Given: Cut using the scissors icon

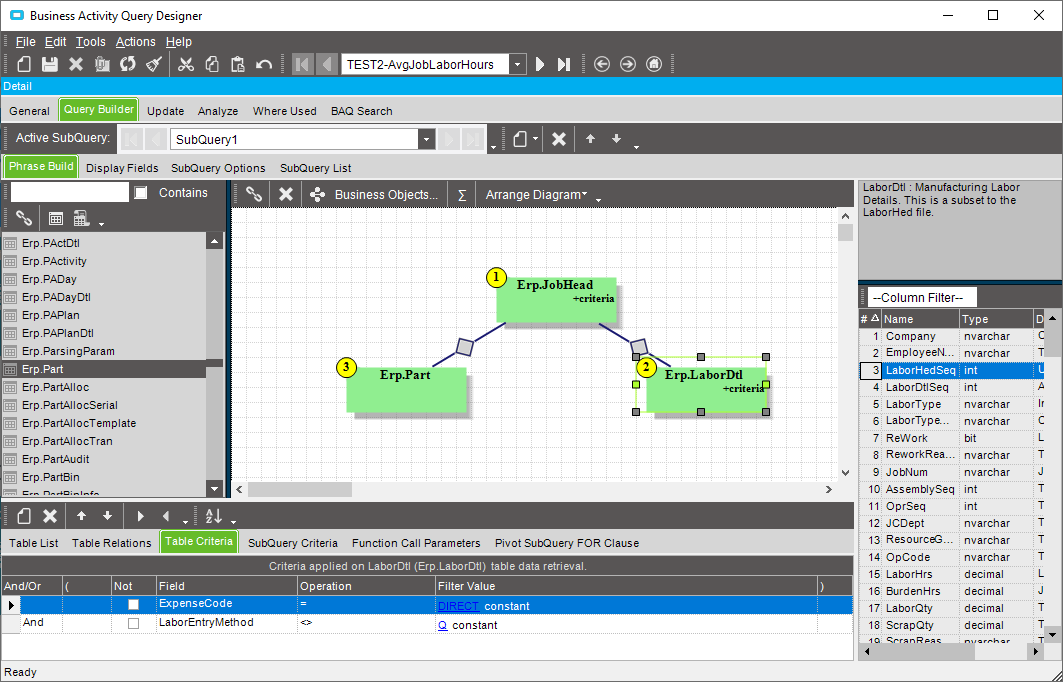Looking at the screenshot, I should point(186,64).
